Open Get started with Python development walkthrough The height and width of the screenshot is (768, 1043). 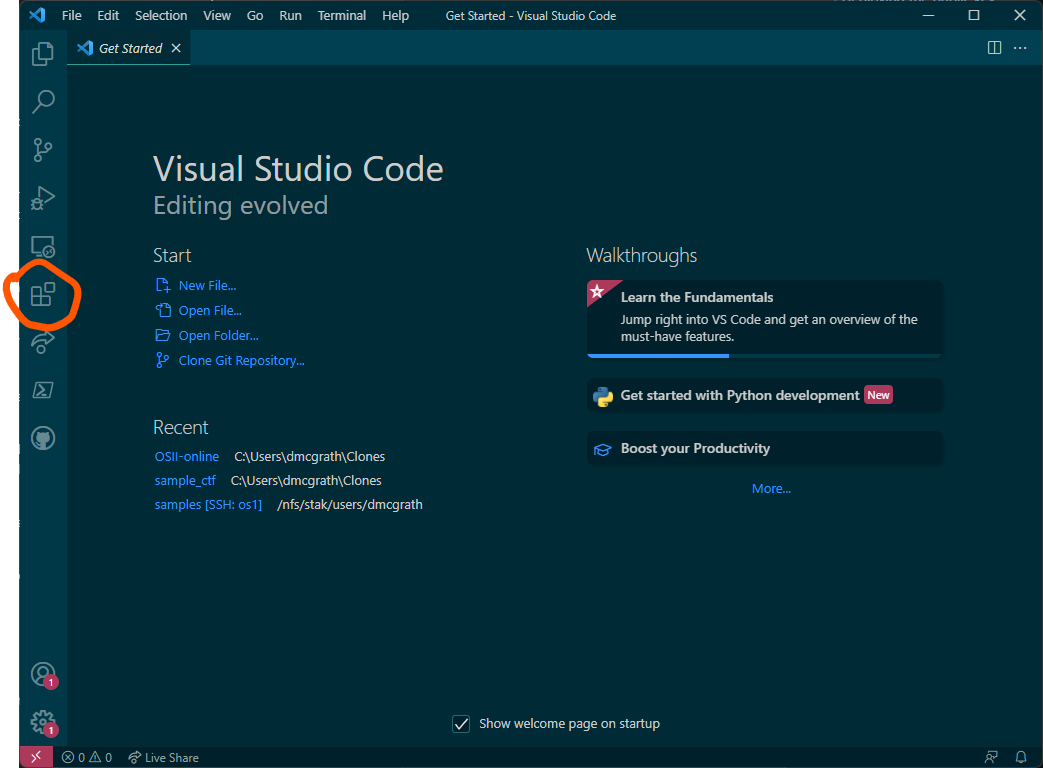tap(764, 395)
